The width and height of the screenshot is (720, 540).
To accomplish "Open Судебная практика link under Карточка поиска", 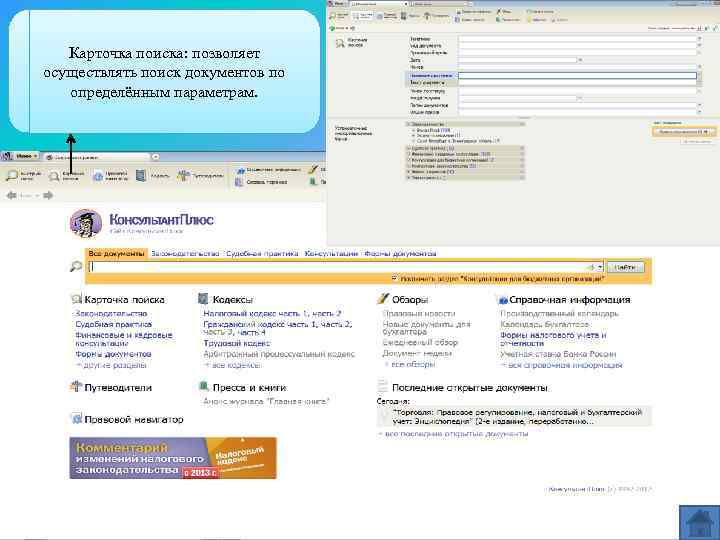I will click(113, 324).
